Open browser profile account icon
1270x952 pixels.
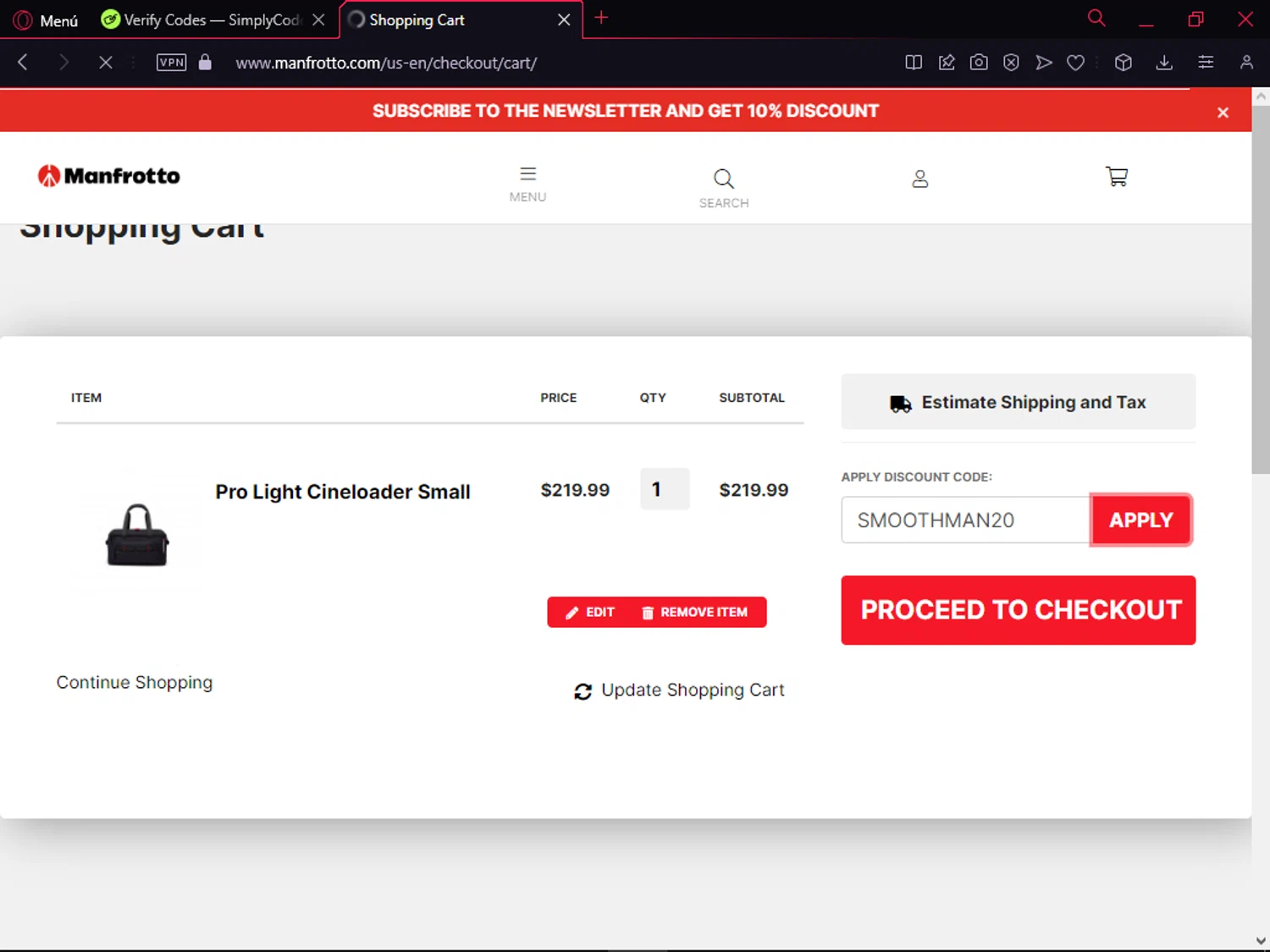pyautogui.click(x=1246, y=62)
